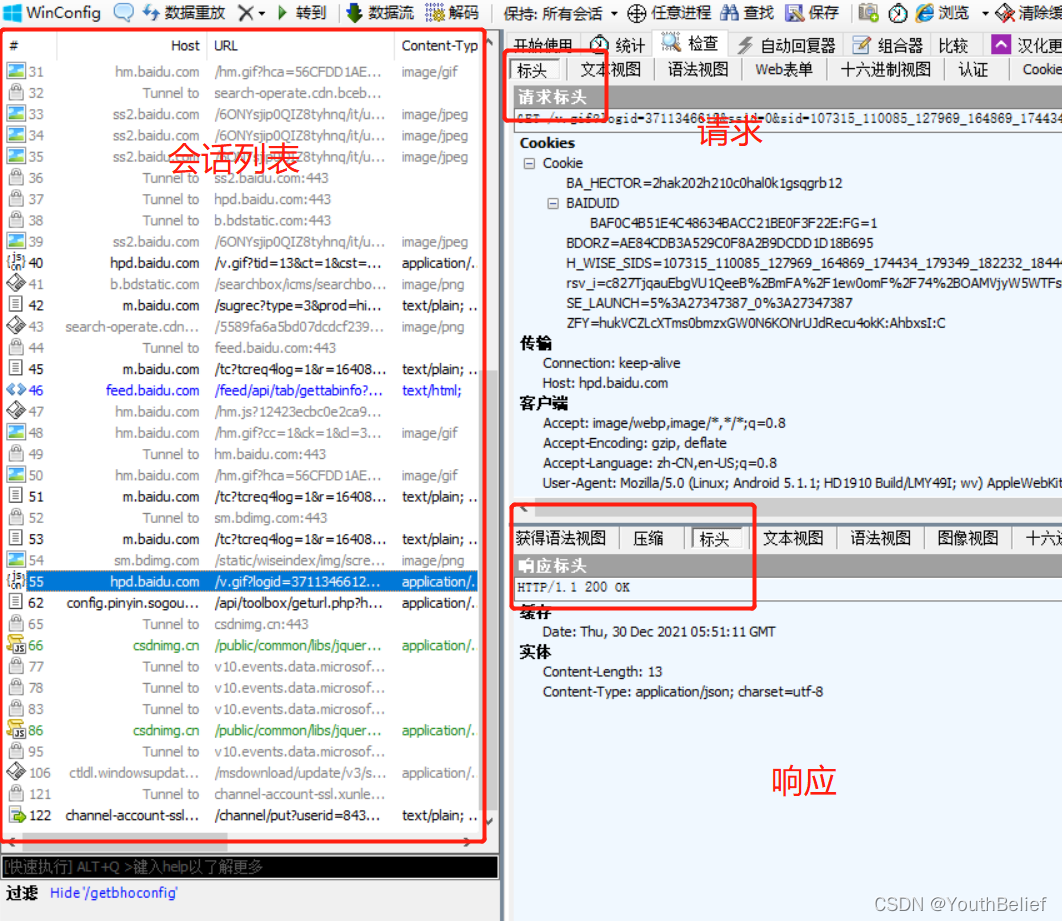
Task: Select response 标头 headers tab
Action: [x=714, y=539]
